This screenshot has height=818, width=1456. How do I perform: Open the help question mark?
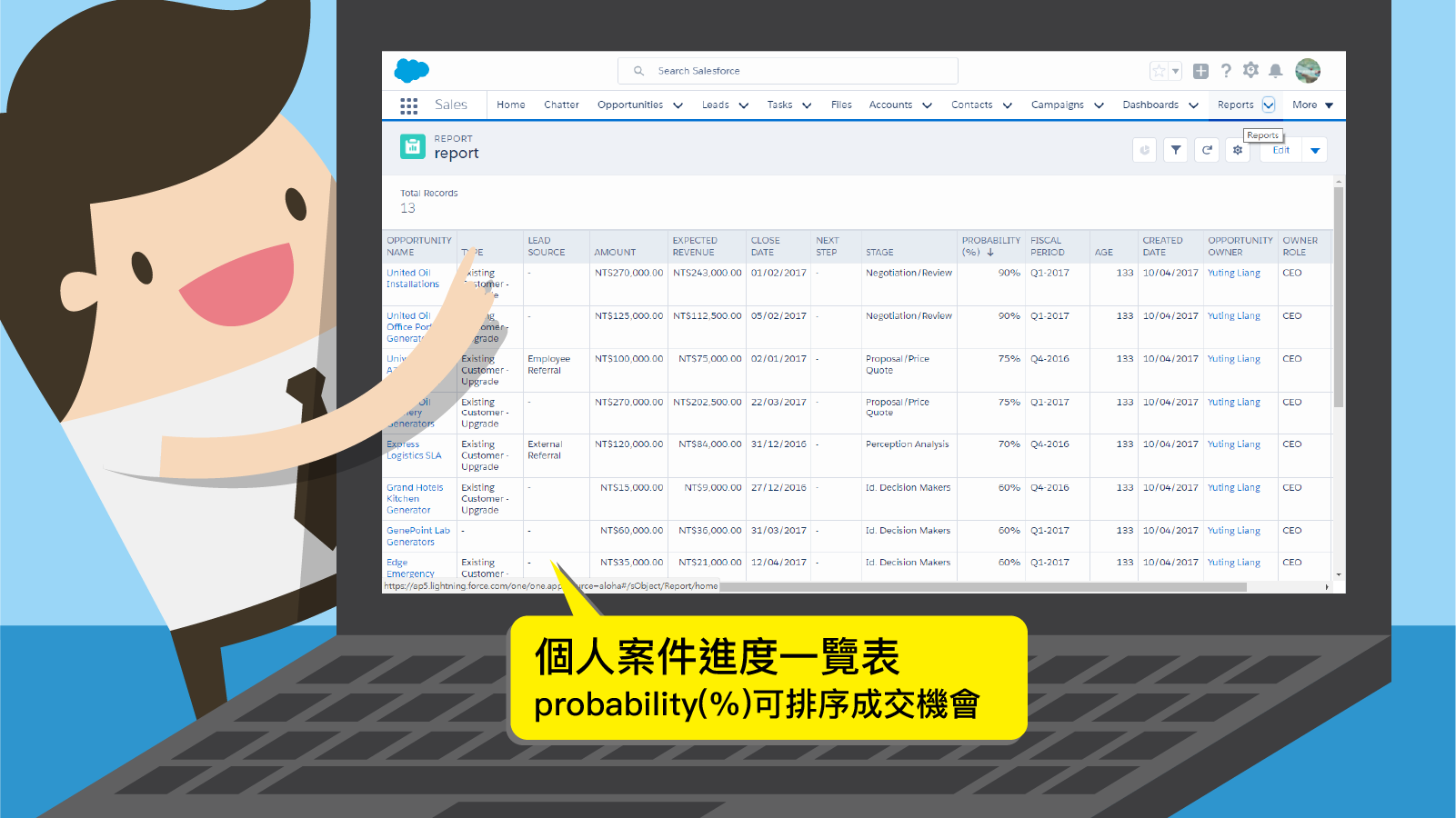click(1226, 71)
